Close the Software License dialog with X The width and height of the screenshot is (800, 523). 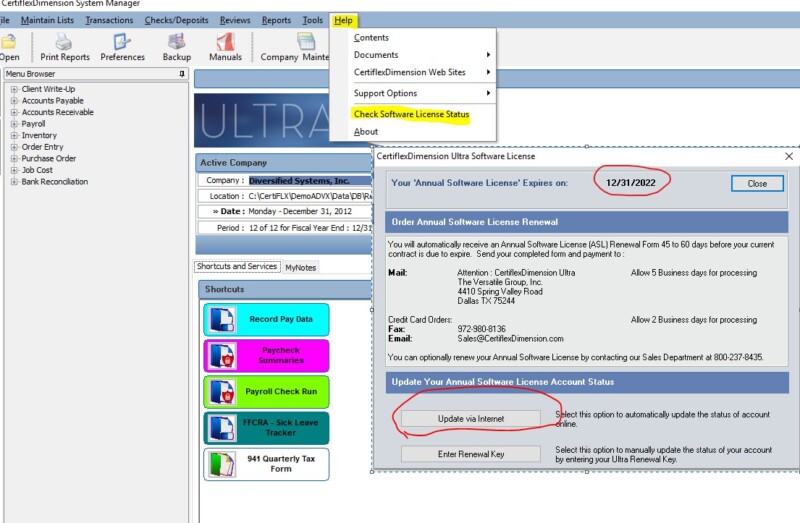tap(789, 157)
